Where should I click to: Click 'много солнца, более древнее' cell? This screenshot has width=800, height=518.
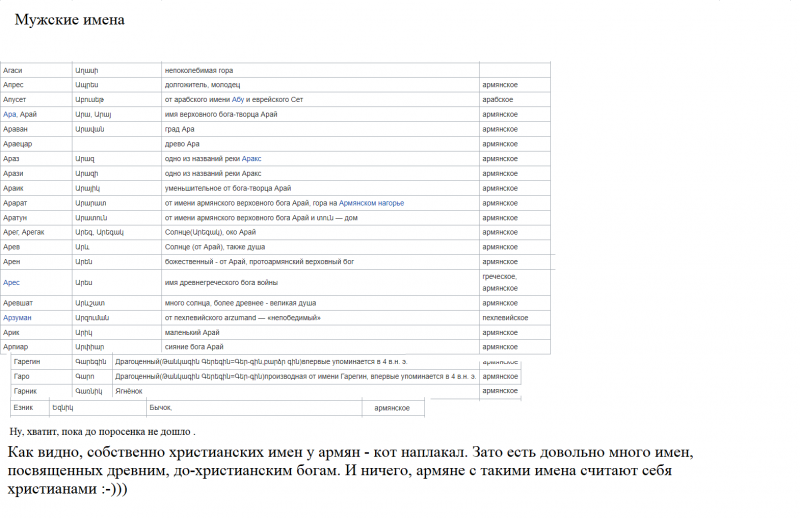pos(320,303)
